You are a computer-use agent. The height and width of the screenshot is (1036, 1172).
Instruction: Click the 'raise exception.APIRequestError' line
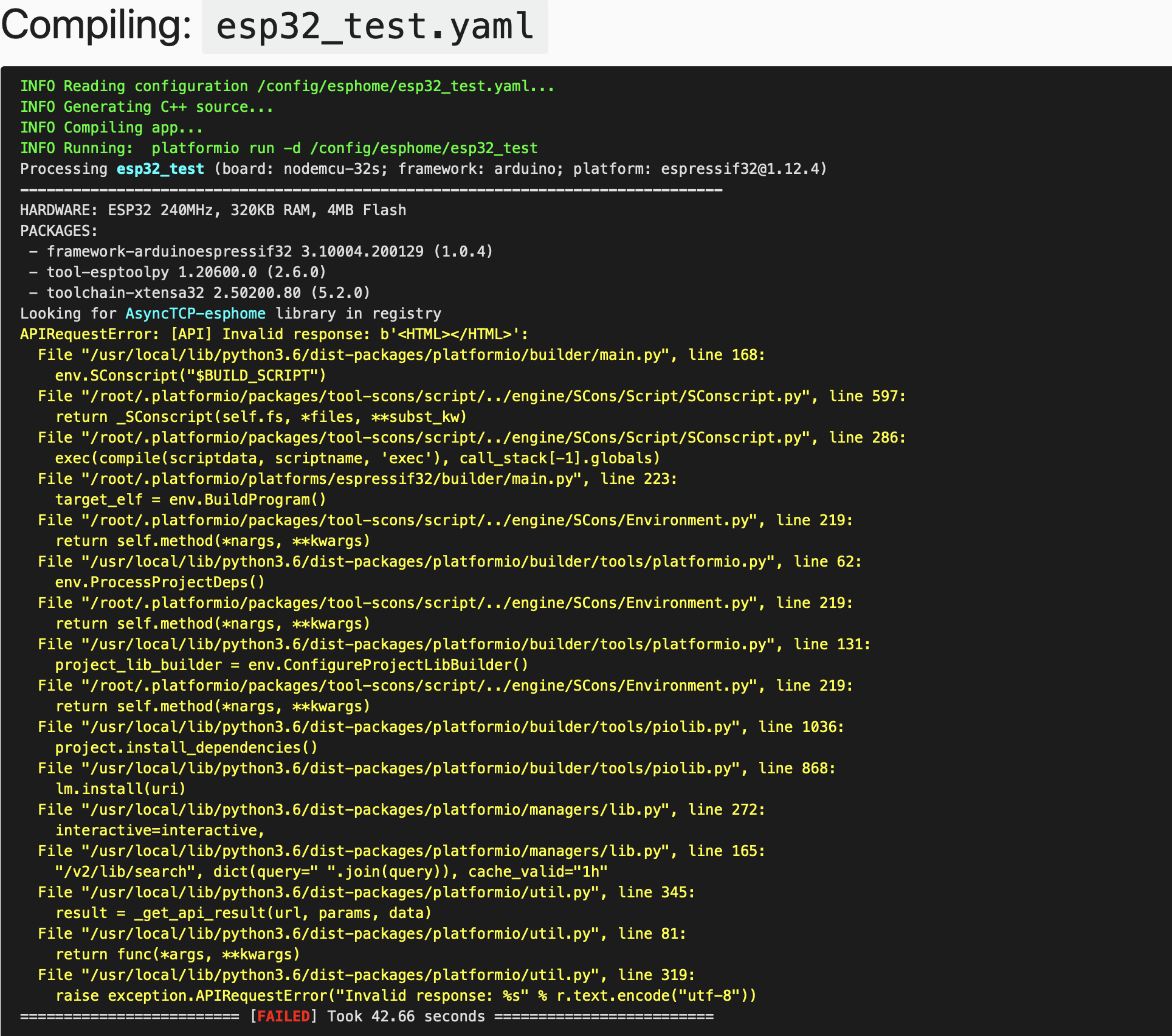coord(405,996)
